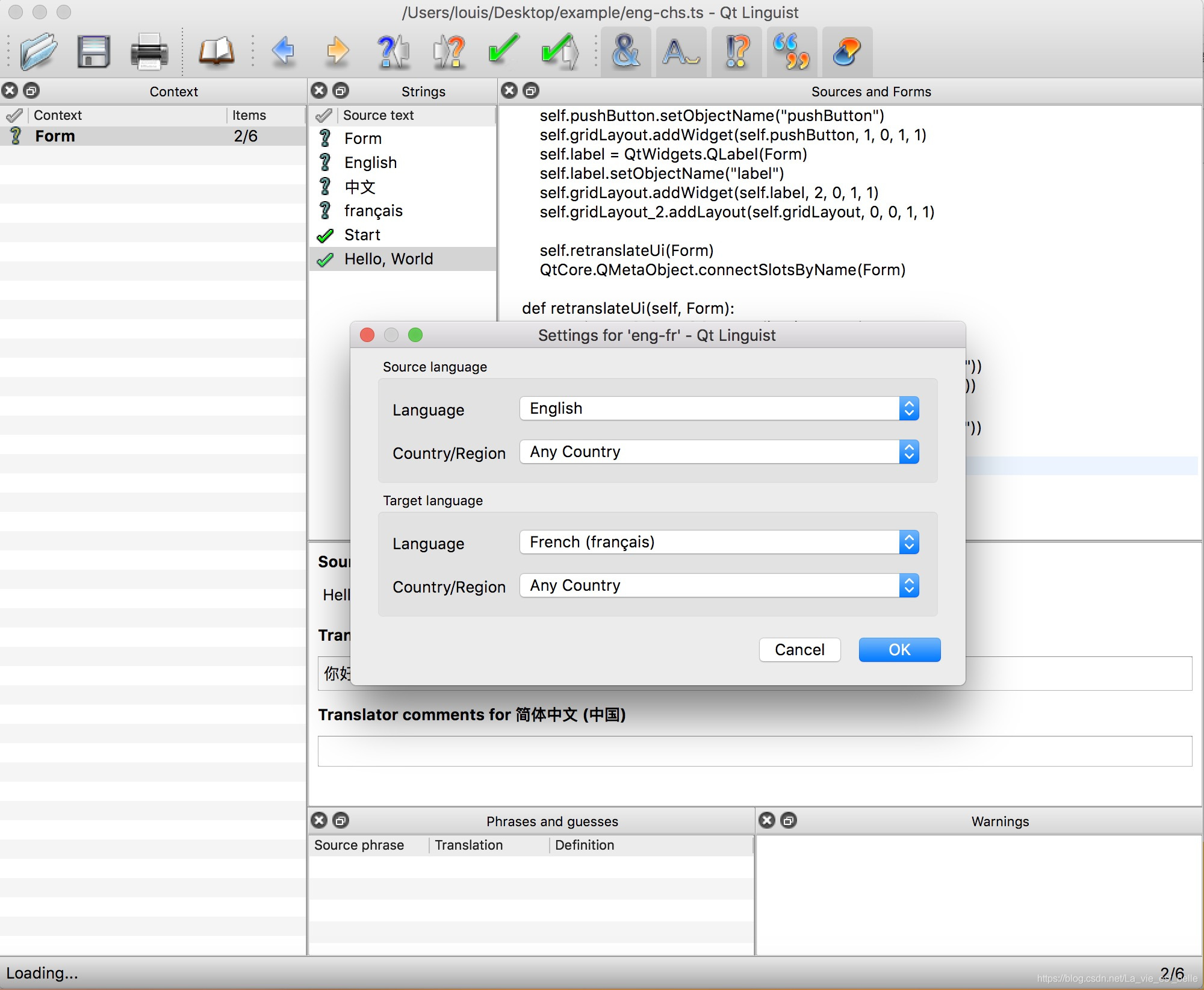Click Done and Next checkmark icon
Image resolution: width=1204 pixels, height=990 pixels.
click(x=559, y=52)
